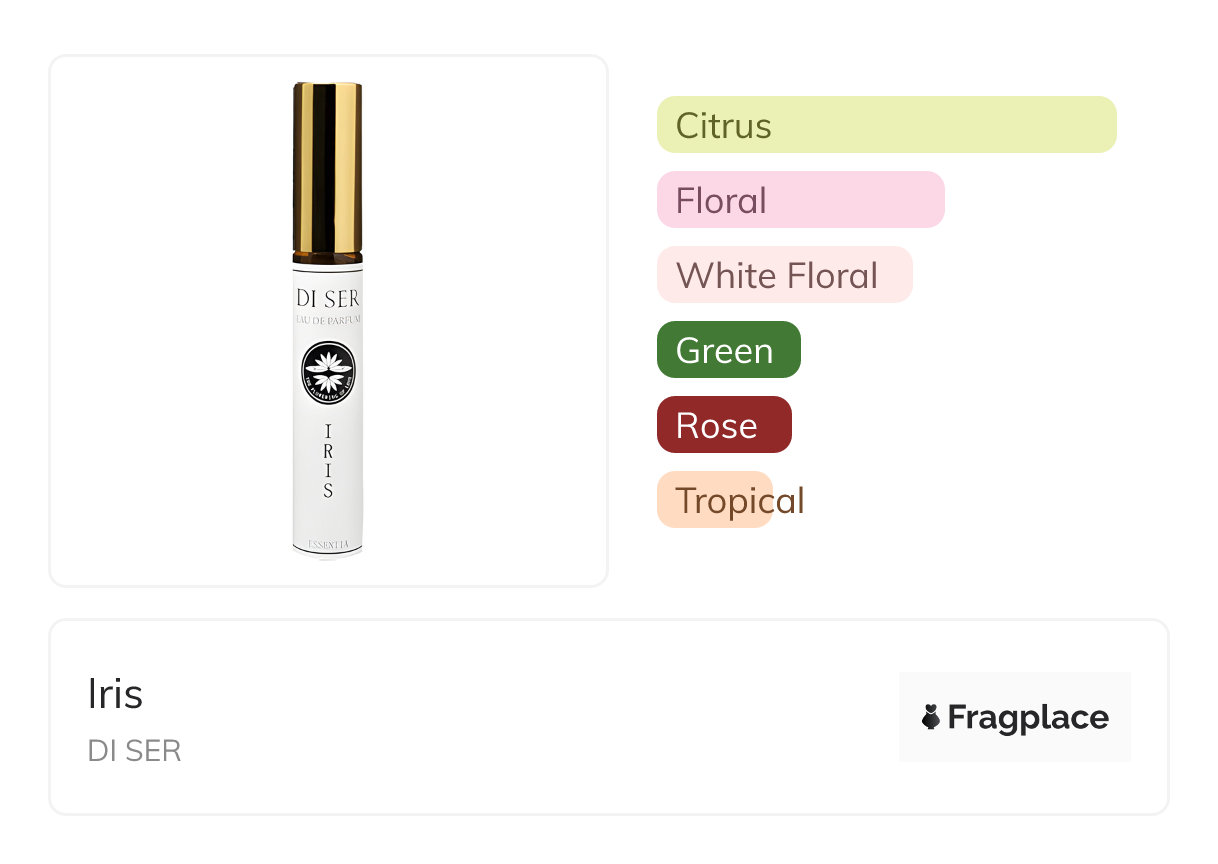Select the pink Floral accord bar
Image resolution: width=1218 pixels, height=864 pixels.
pyautogui.click(x=800, y=200)
